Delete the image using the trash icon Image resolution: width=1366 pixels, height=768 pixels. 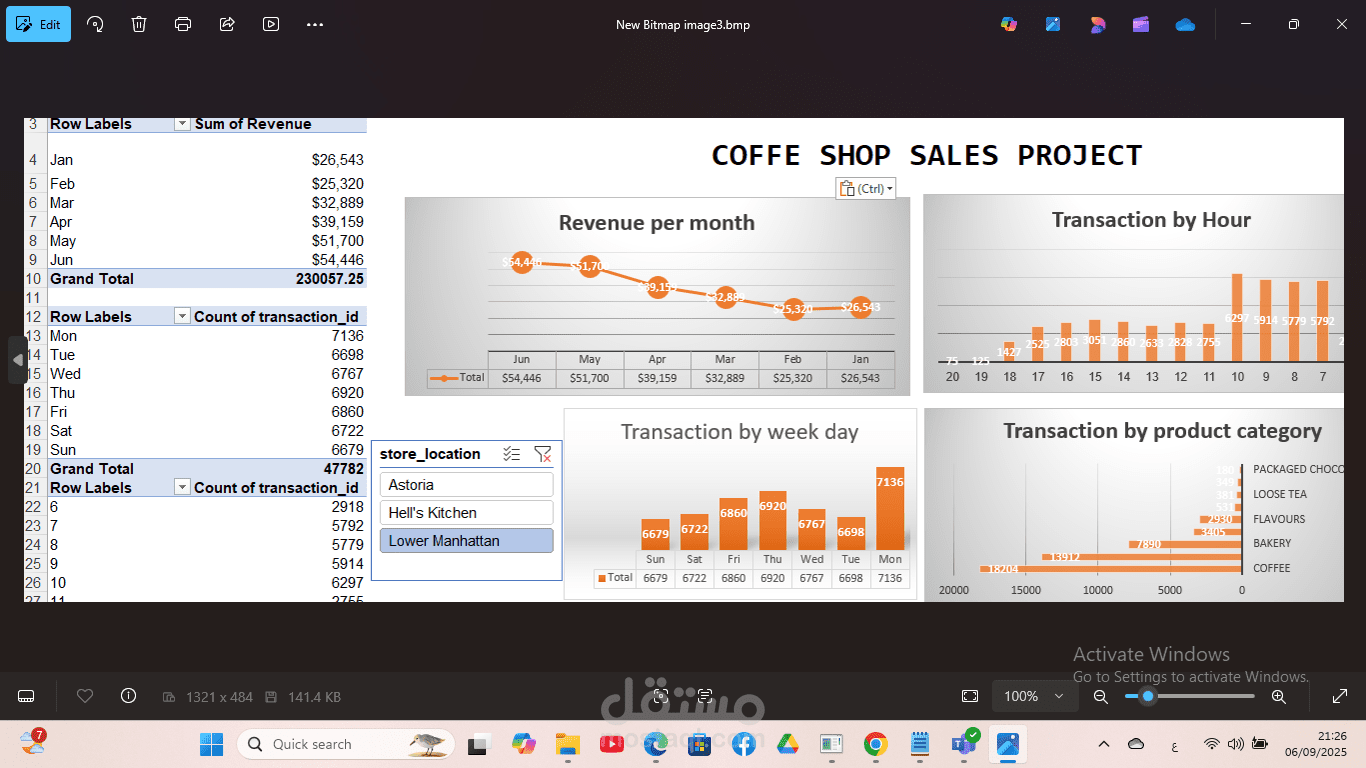(x=139, y=24)
